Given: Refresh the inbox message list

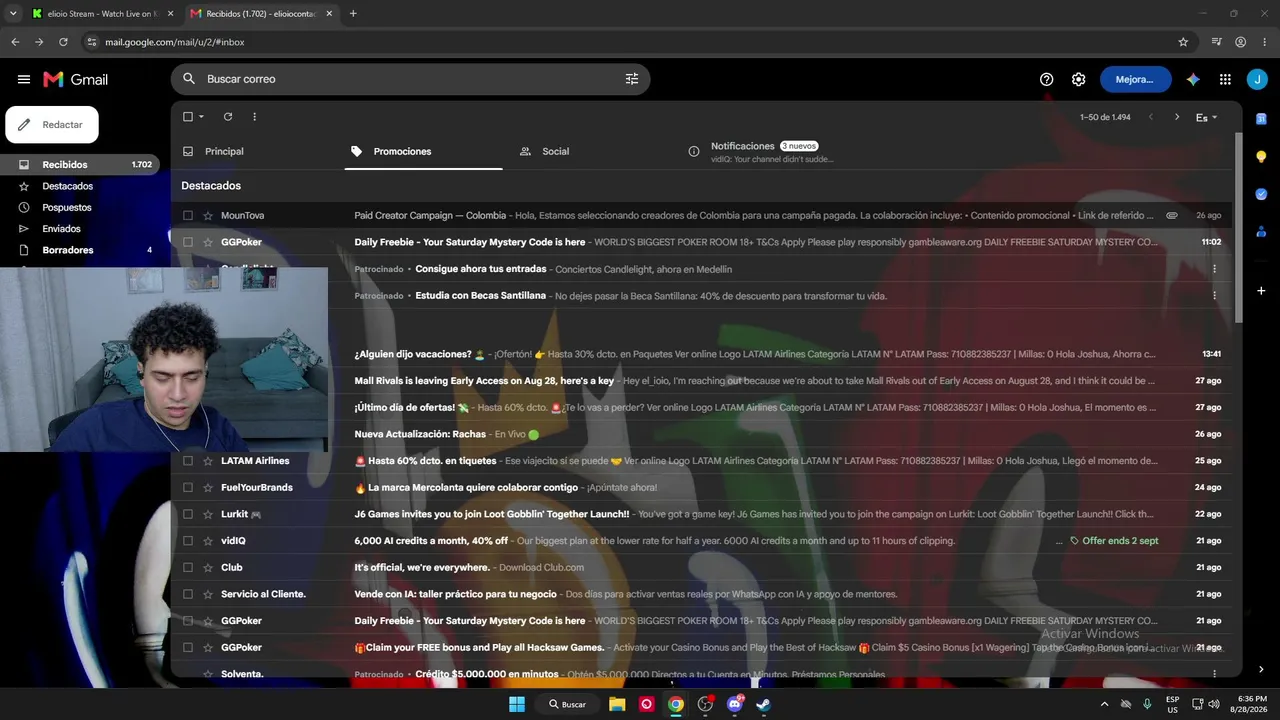Looking at the screenshot, I should coord(228,117).
